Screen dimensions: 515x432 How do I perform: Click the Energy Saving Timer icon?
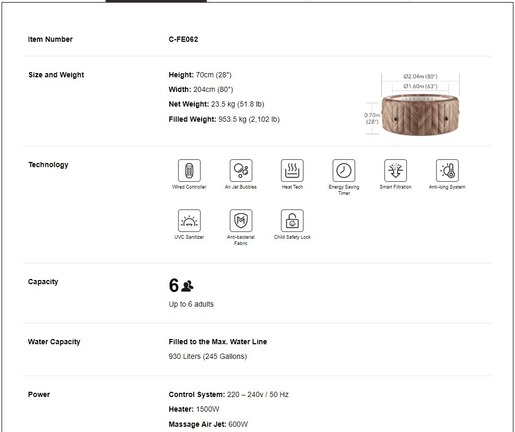tap(344, 170)
